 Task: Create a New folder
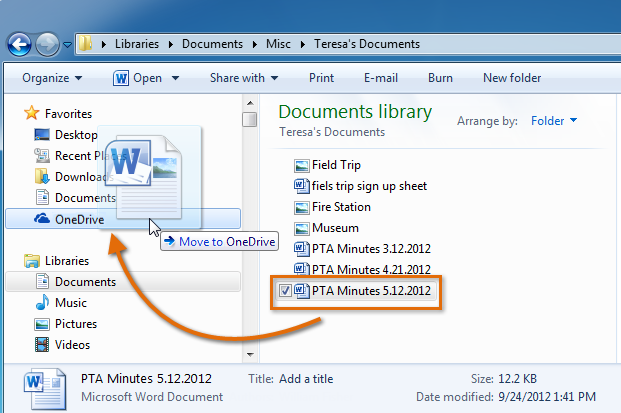[x=512, y=78]
